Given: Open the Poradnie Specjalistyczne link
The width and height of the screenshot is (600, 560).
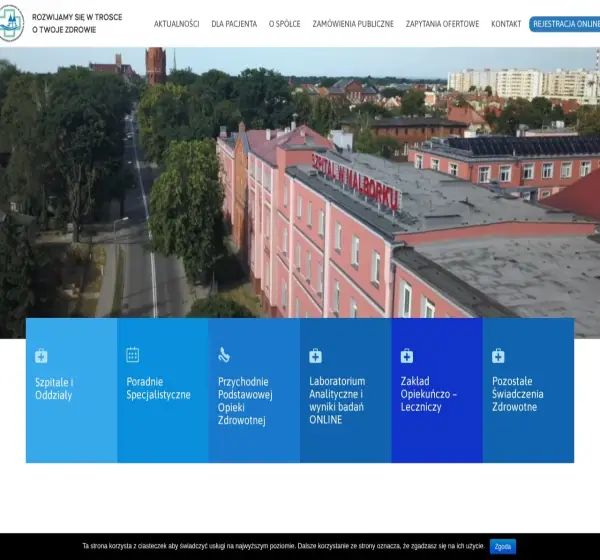Looking at the screenshot, I should tap(158, 388).
